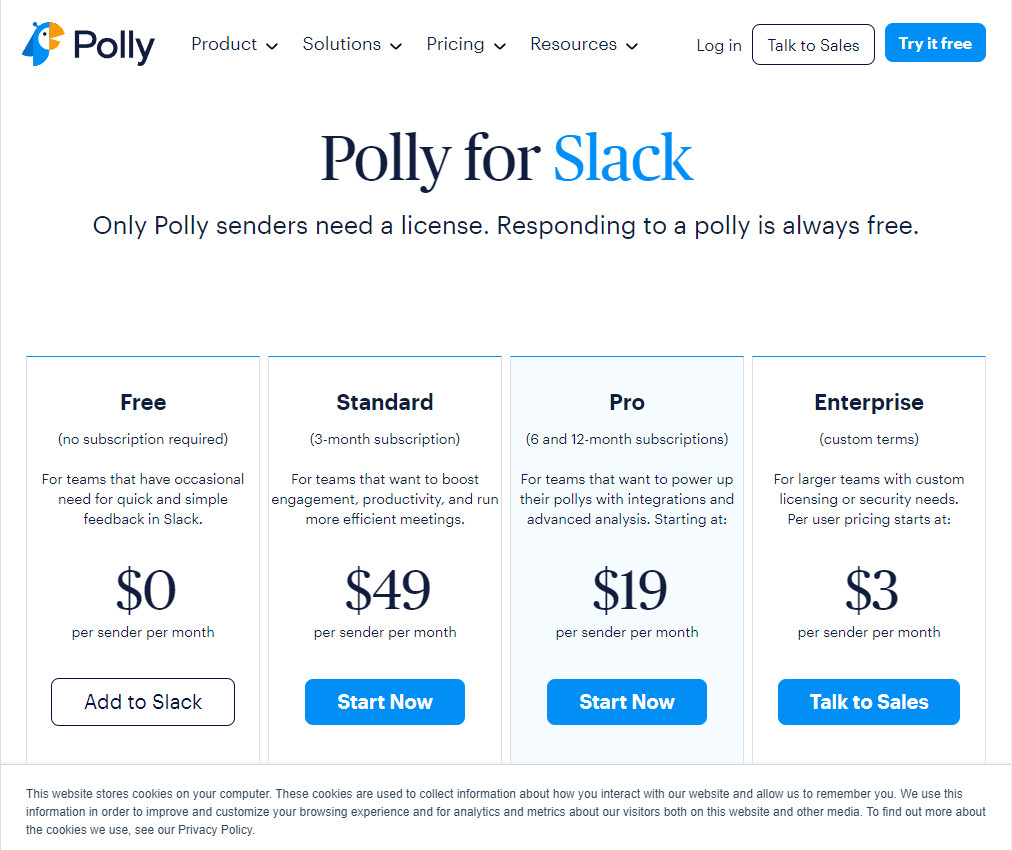1012x850 pixels.
Task: Open the Resources menu item
Action: coord(573,44)
